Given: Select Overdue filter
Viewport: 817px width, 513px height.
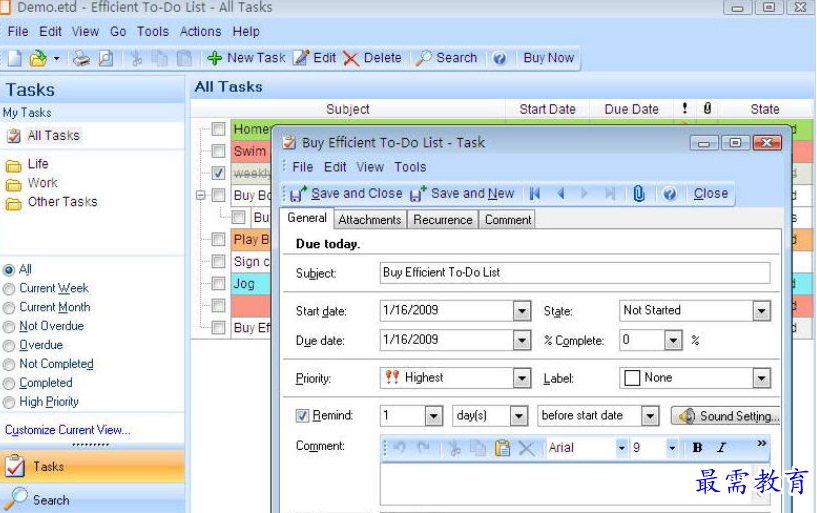Looking at the screenshot, I should click(8, 346).
